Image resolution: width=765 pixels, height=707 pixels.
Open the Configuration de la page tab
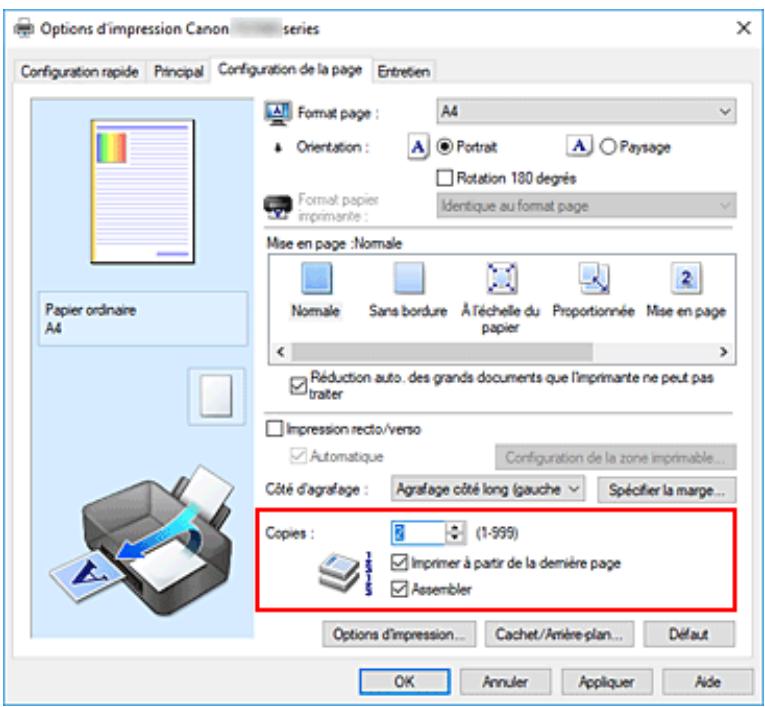(290, 69)
